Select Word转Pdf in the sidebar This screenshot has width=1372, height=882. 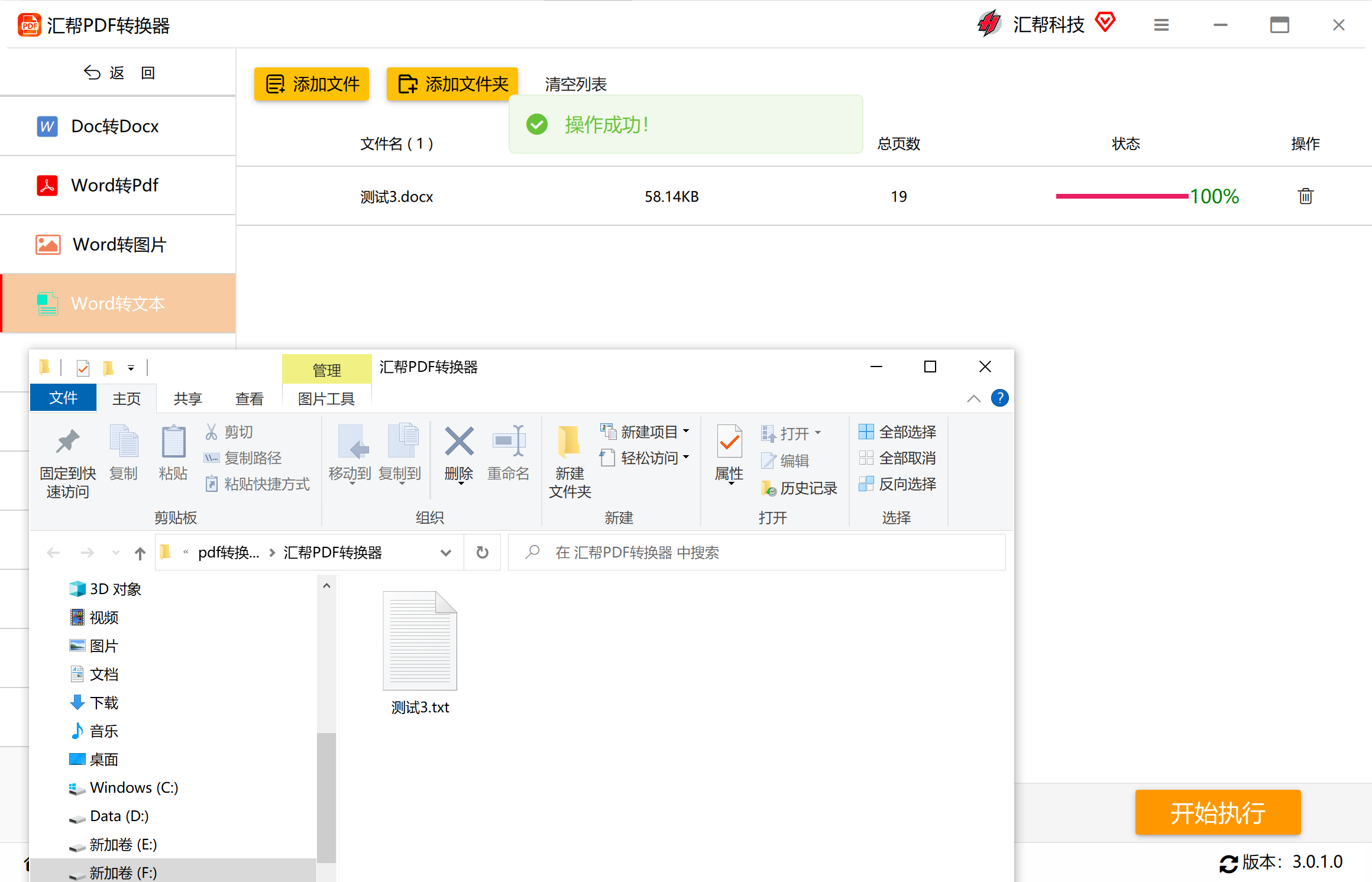point(118,186)
